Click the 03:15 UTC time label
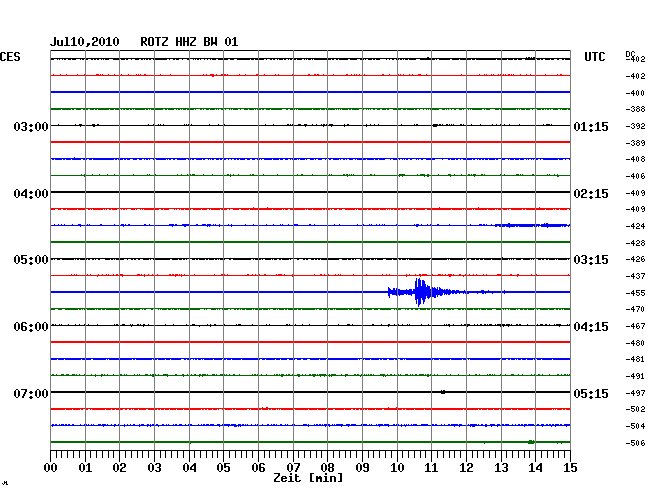The width and height of the screenshot is (650, 494). click(x=591, y=260)
